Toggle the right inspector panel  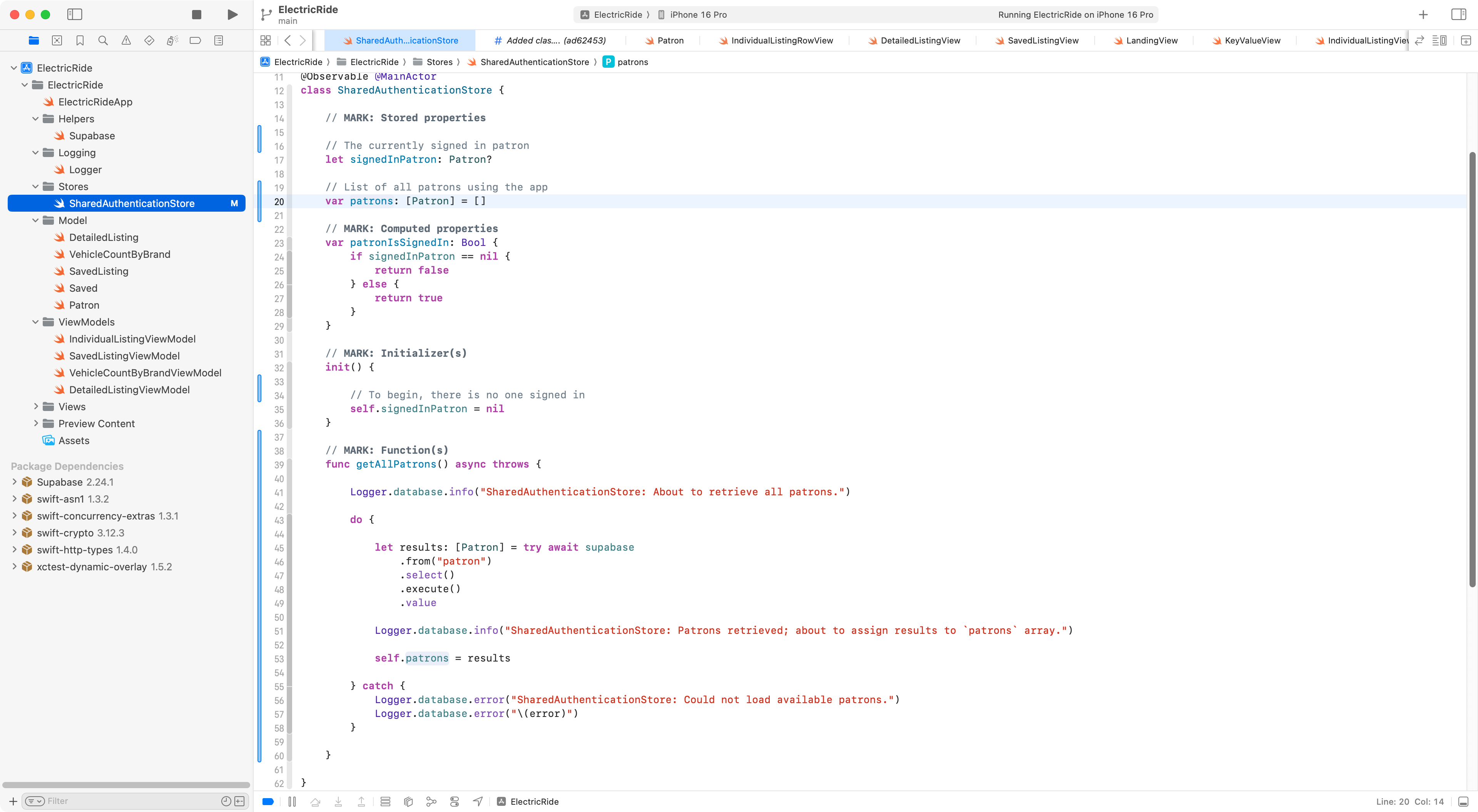(1458, 14)
